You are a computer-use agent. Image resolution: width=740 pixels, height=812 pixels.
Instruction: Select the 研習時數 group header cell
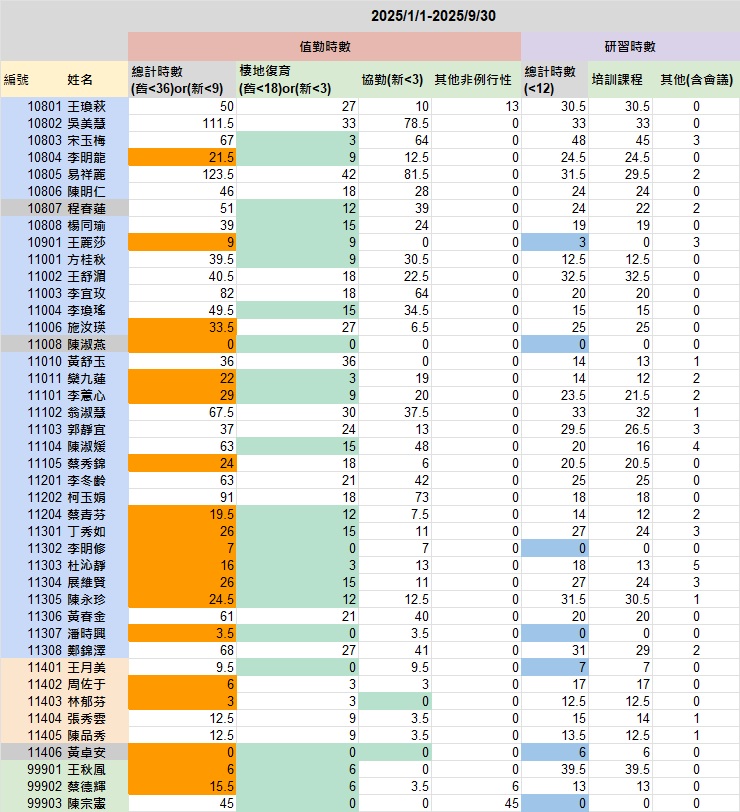click(x=630, y=46)
